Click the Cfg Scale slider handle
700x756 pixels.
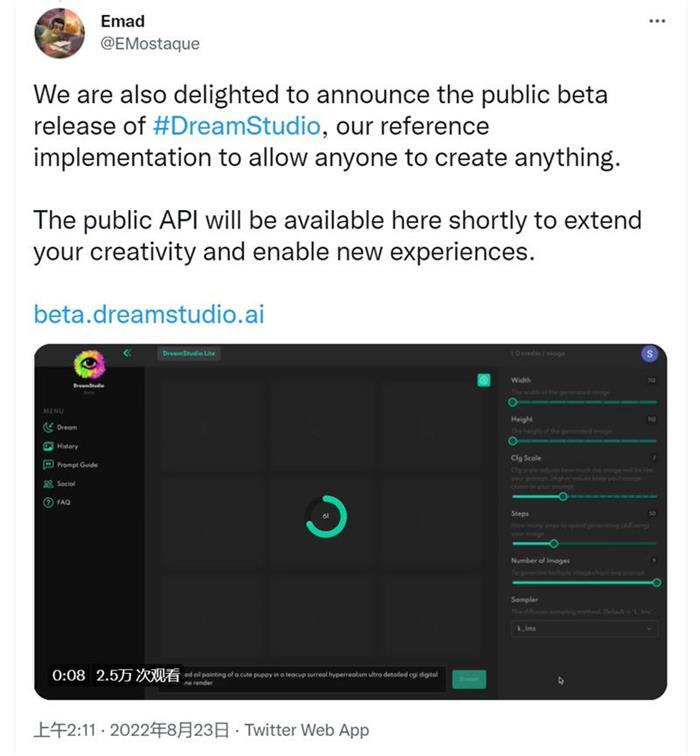point(563,496)
